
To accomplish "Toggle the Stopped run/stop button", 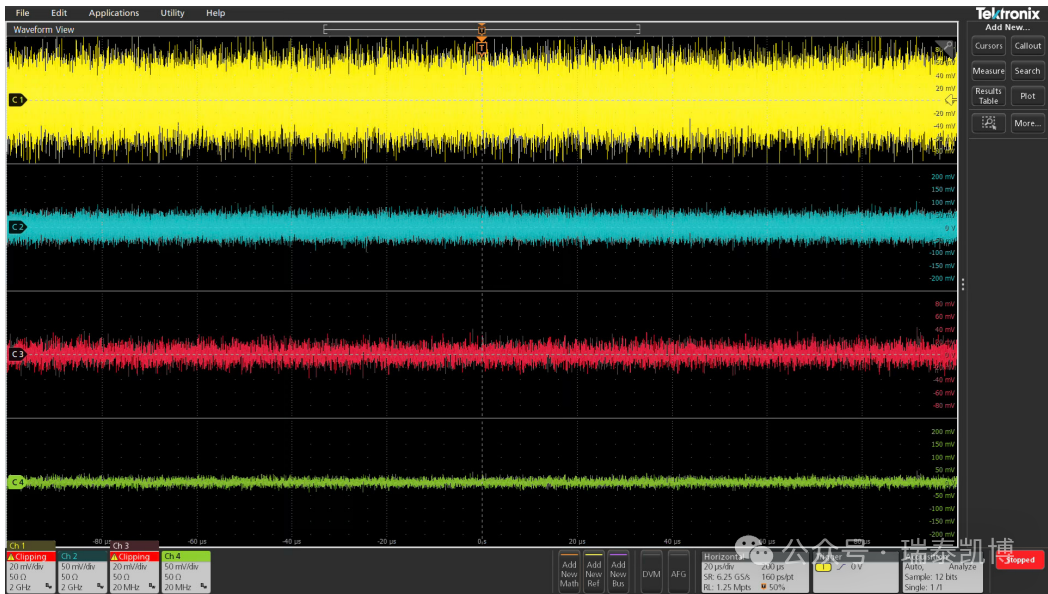I will coord(1020,560).
